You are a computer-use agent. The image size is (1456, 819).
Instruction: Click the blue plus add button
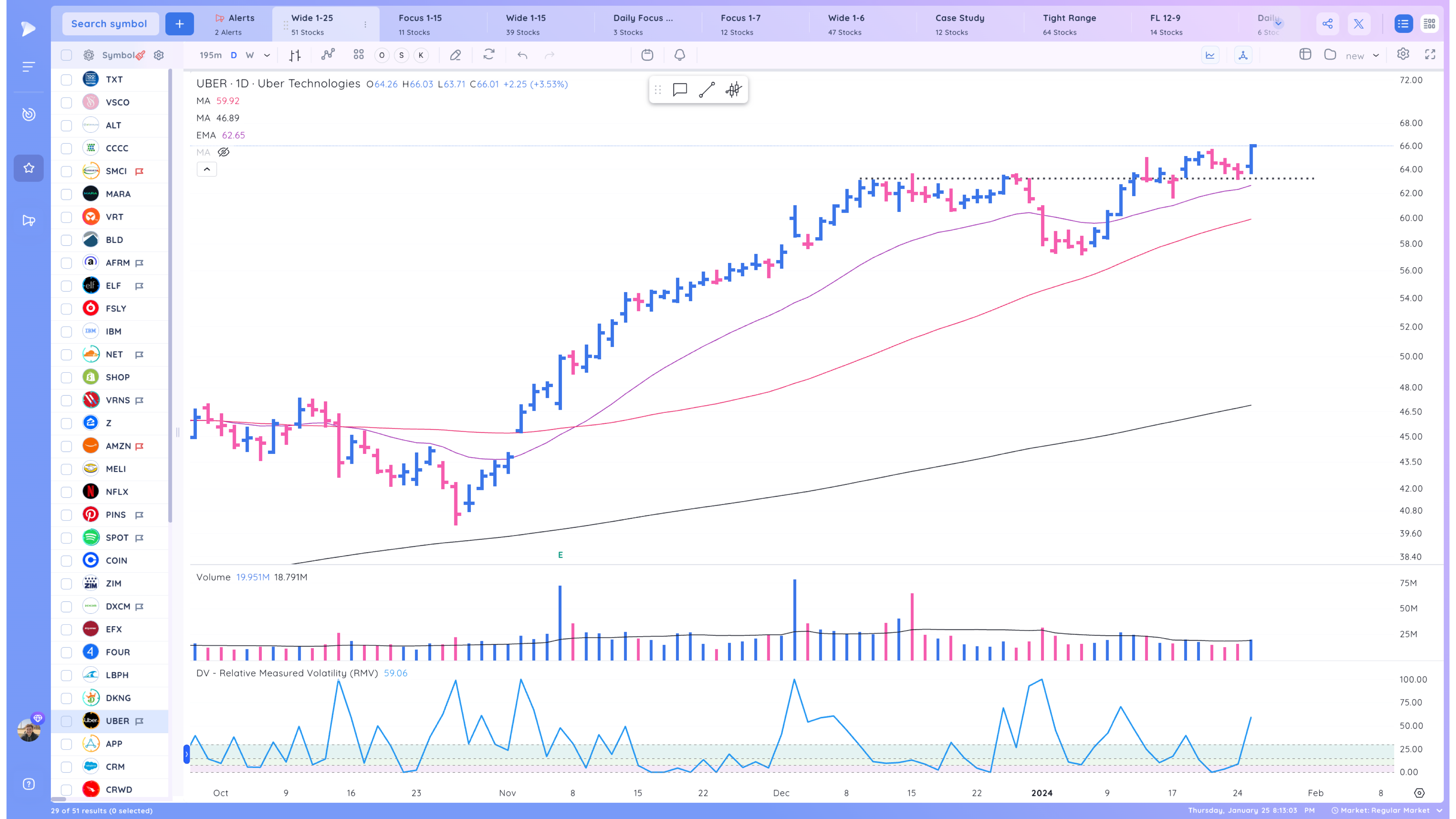coord(179,24)
